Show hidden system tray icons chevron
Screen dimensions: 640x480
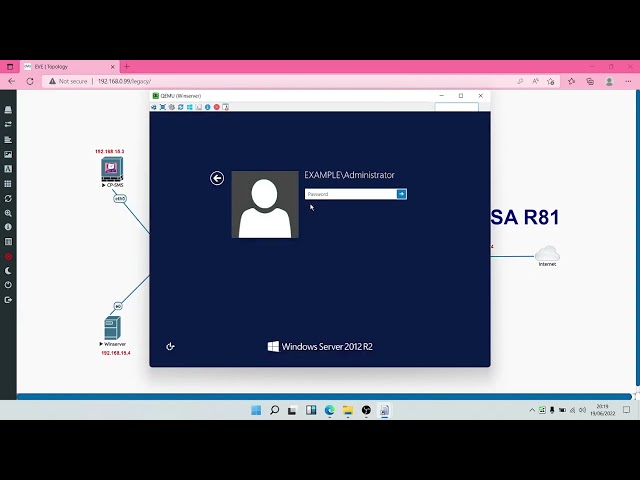[x=532, y=410]
